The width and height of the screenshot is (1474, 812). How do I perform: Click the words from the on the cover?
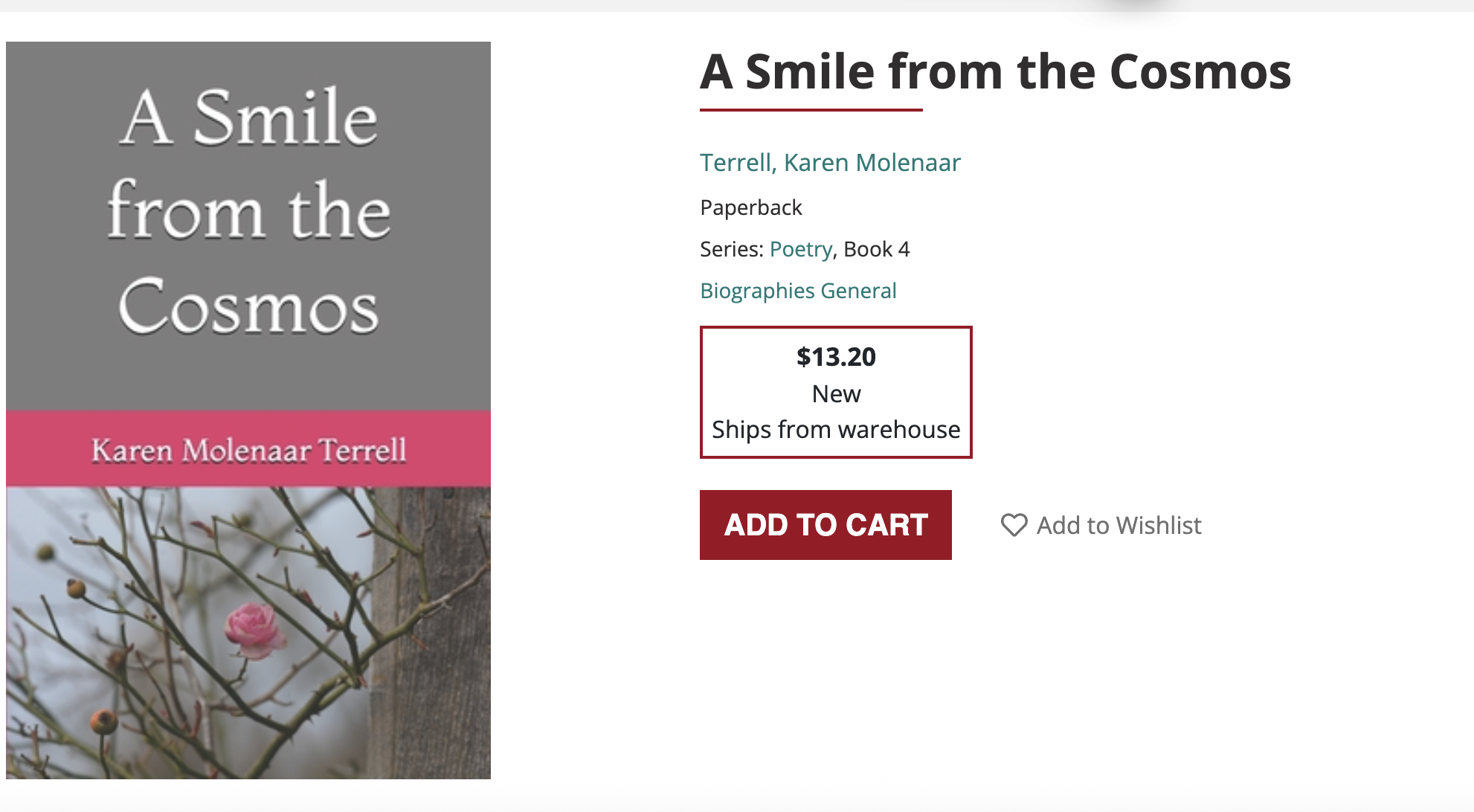coord(248,211)
